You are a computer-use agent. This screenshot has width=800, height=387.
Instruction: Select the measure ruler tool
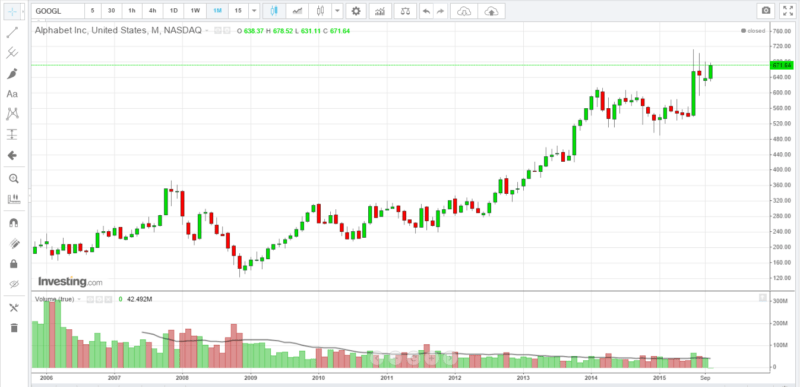pos(13,199)
